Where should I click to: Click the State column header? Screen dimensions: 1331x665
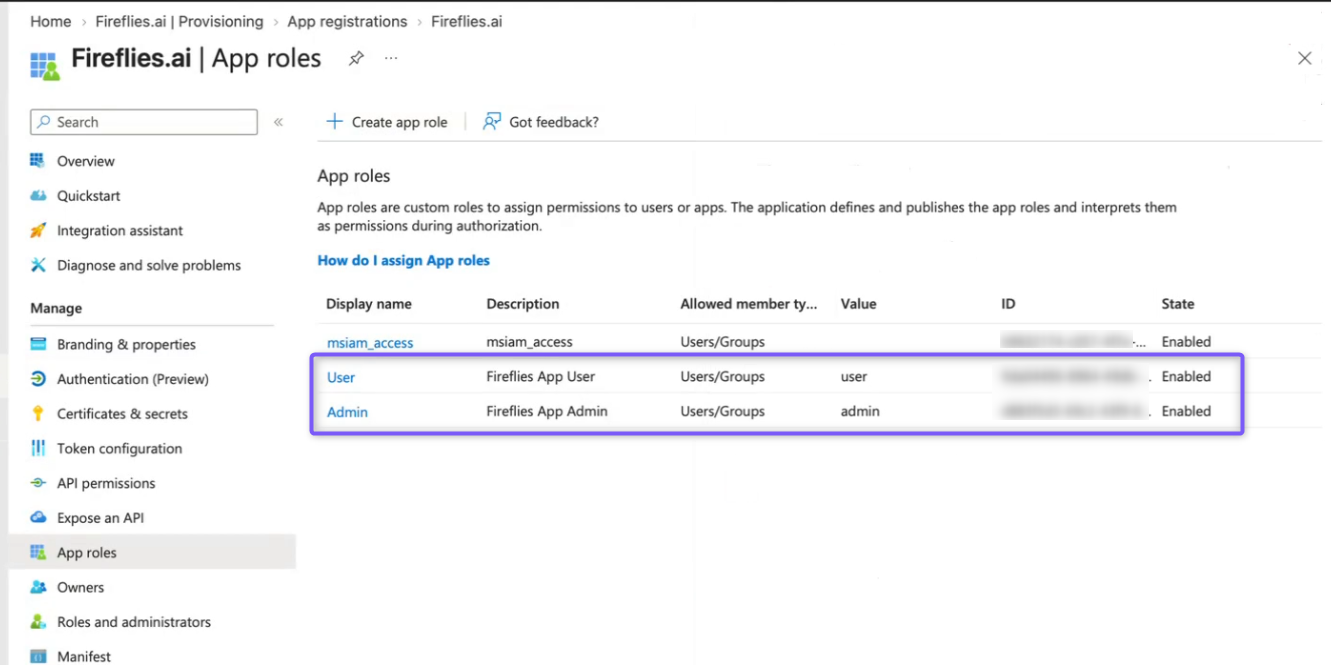pos(1178,304)
